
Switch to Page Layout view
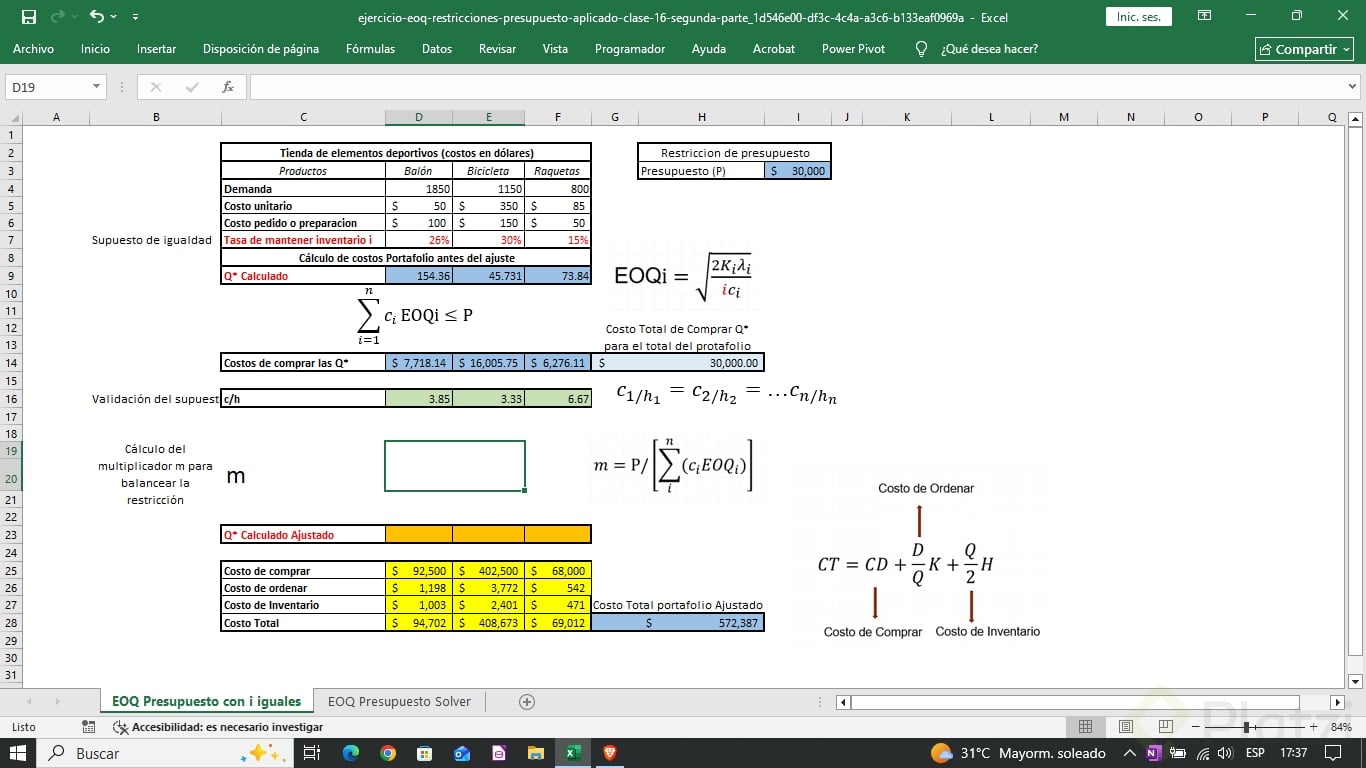1126,727
